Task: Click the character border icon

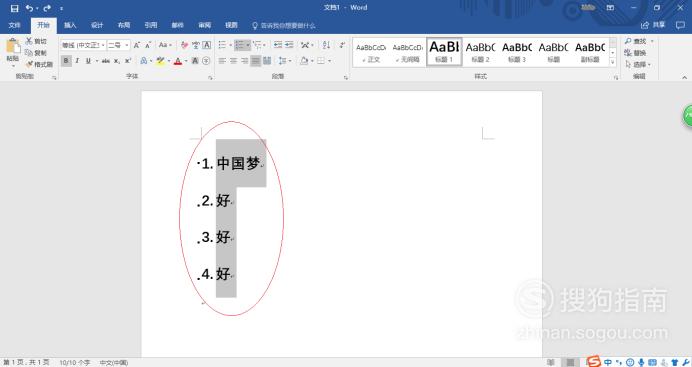Action: [206, 45]
